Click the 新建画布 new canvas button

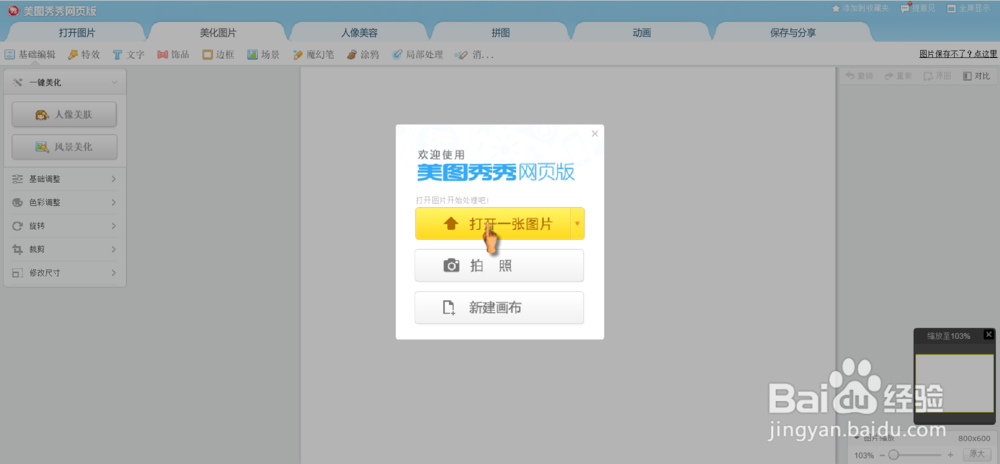pyautogui.click(x=499, y=308)
